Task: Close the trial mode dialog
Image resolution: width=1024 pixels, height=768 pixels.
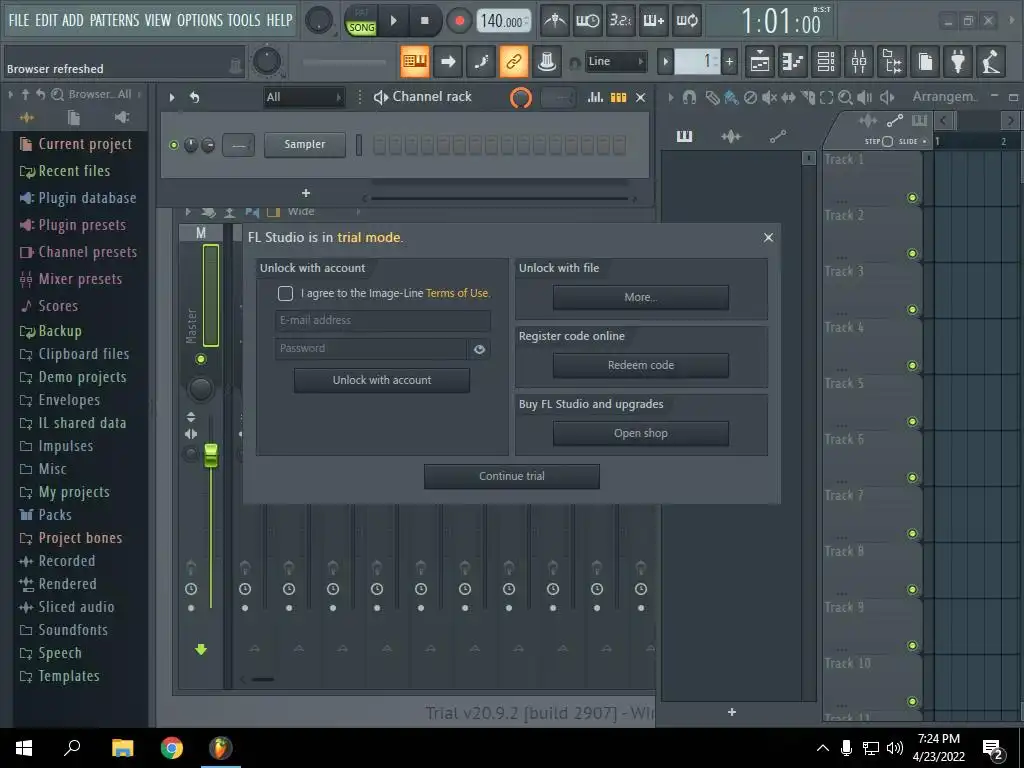Action: coord(768,238)
